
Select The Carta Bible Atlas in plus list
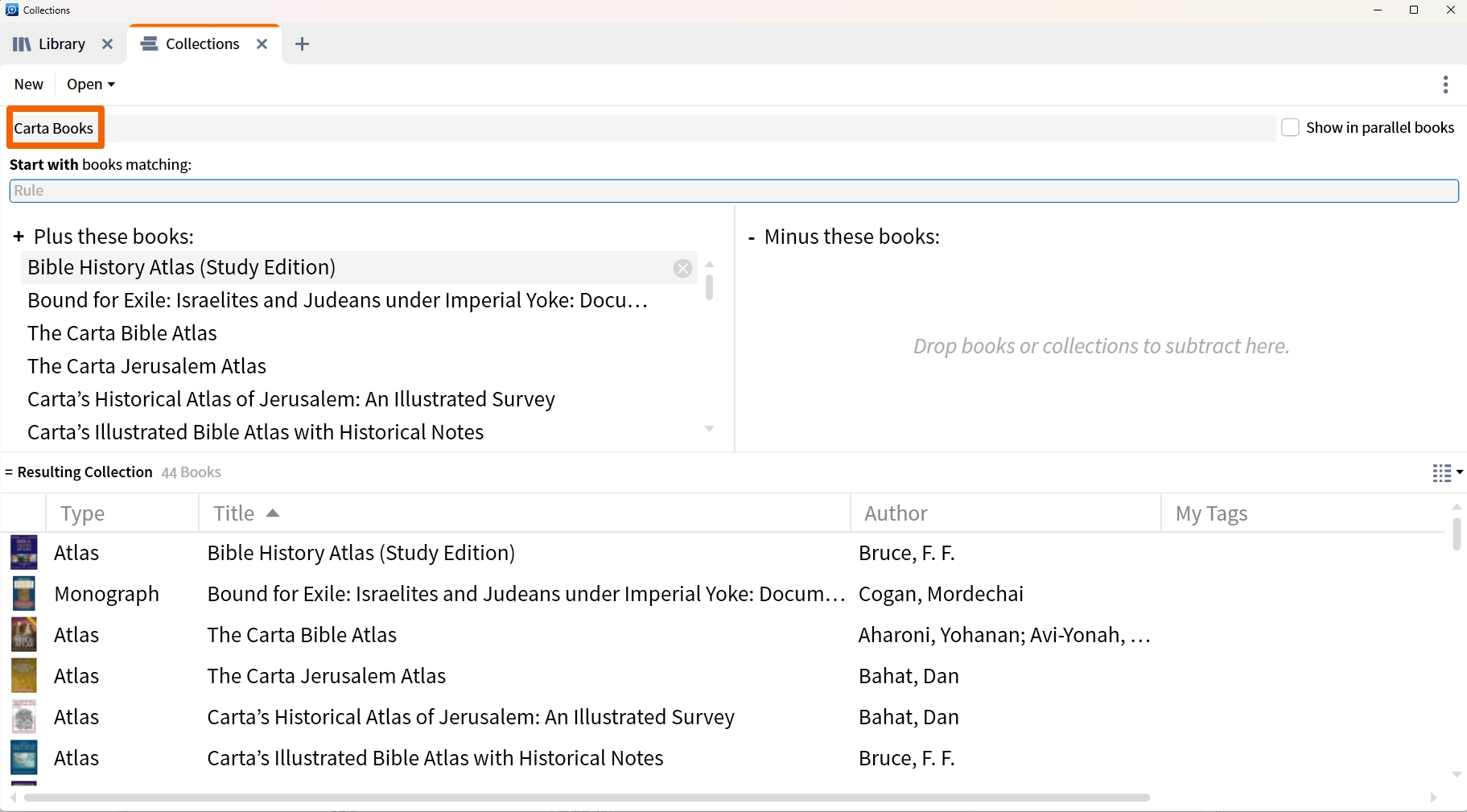[122, 334]
